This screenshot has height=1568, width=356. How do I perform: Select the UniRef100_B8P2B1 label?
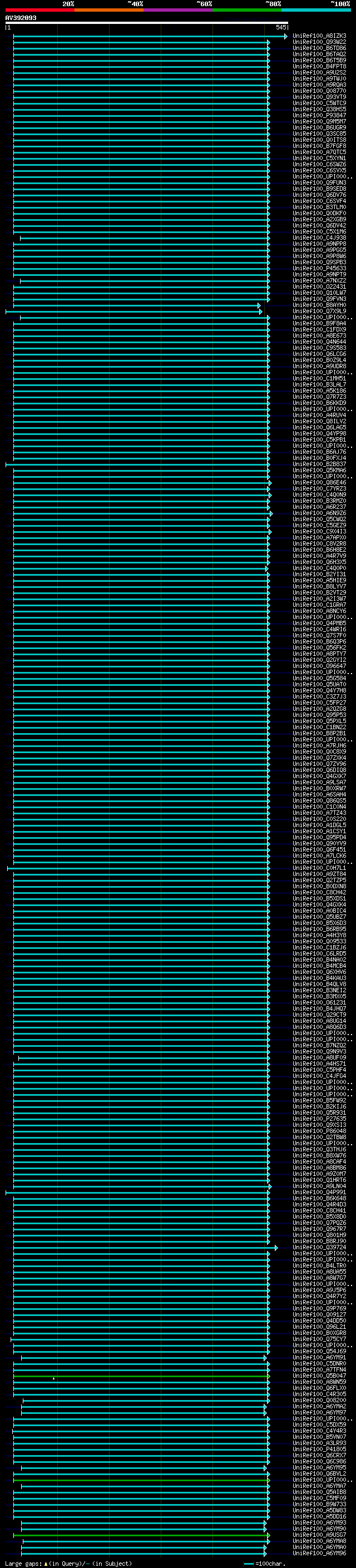(x=319, y=734)
